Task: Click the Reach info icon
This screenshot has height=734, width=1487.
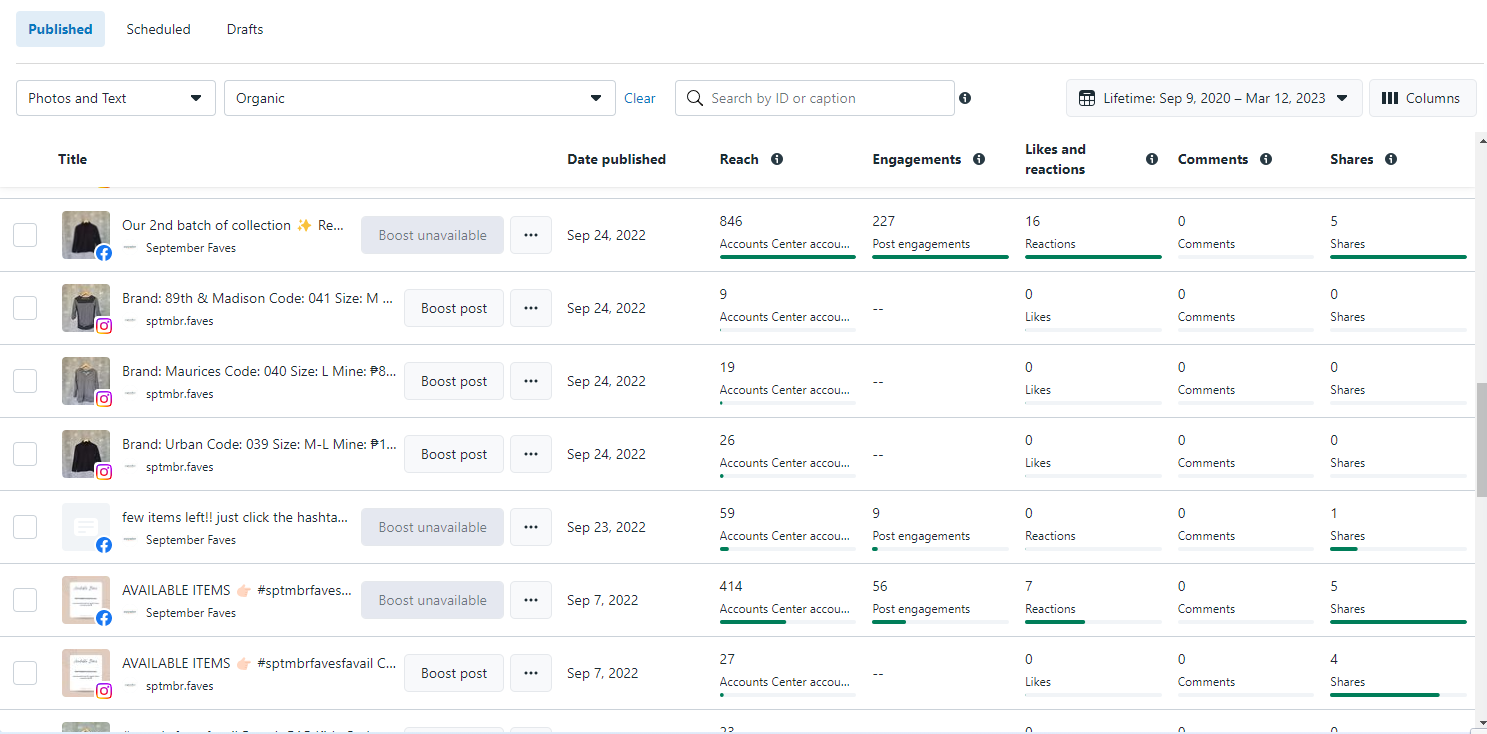Action: pyautogui.click(x=777, y=160)
